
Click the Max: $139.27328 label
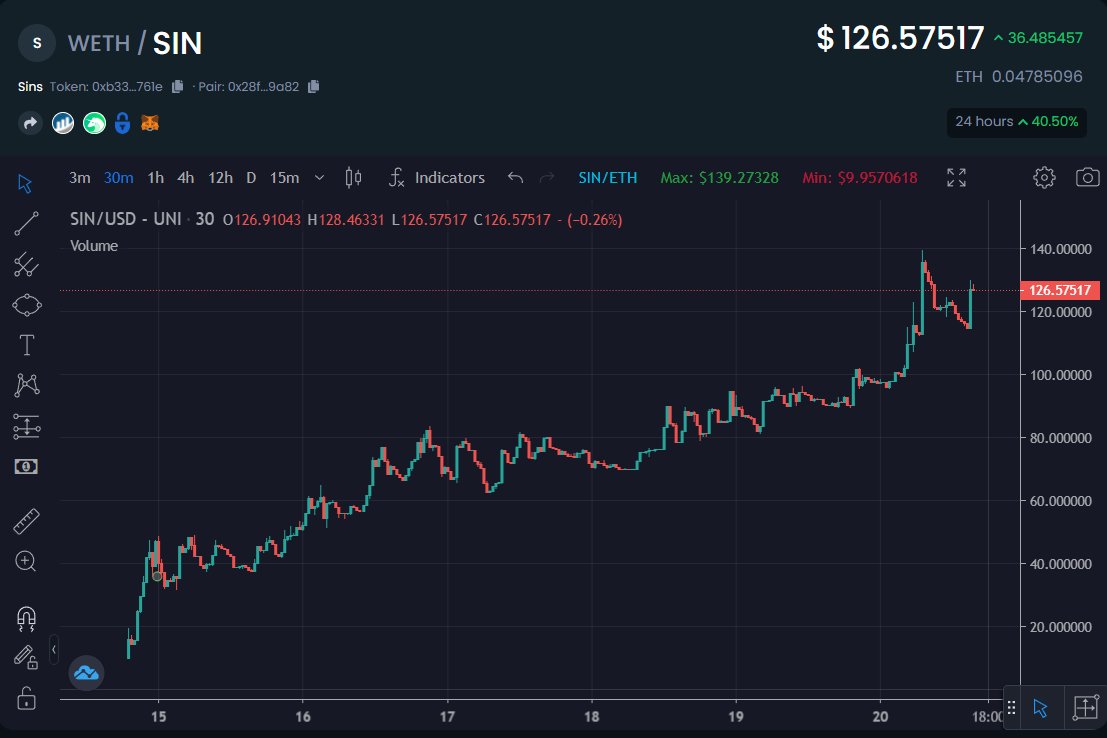tap(719, 178)
